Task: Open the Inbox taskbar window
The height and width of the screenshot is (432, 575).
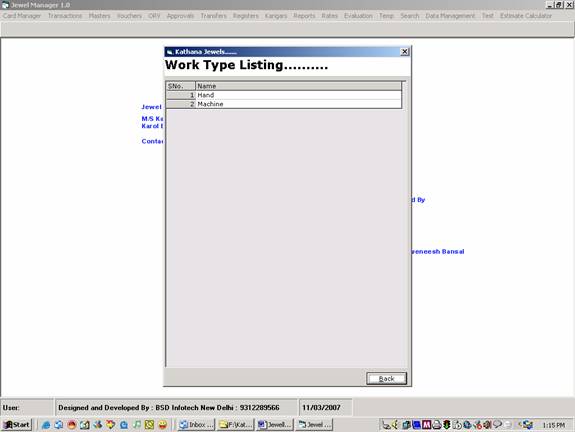Action: [x=196, y=425]
